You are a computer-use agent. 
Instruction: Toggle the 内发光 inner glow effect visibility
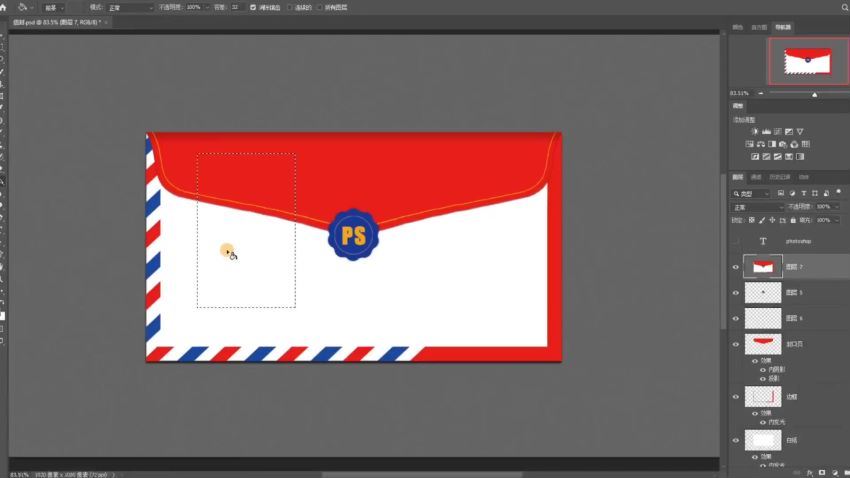[x=763, y=422]
